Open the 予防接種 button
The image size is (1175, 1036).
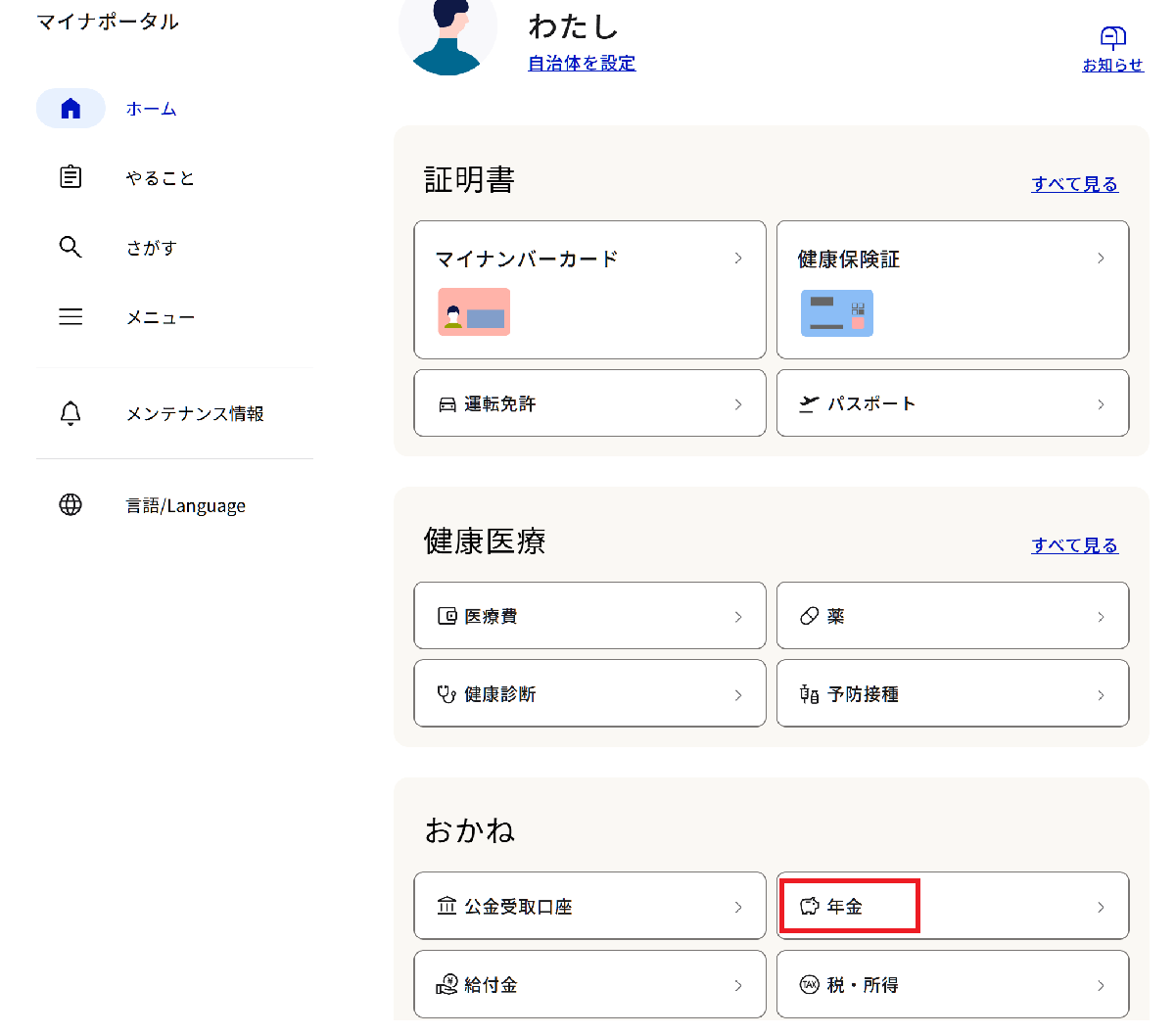point(952,694)
